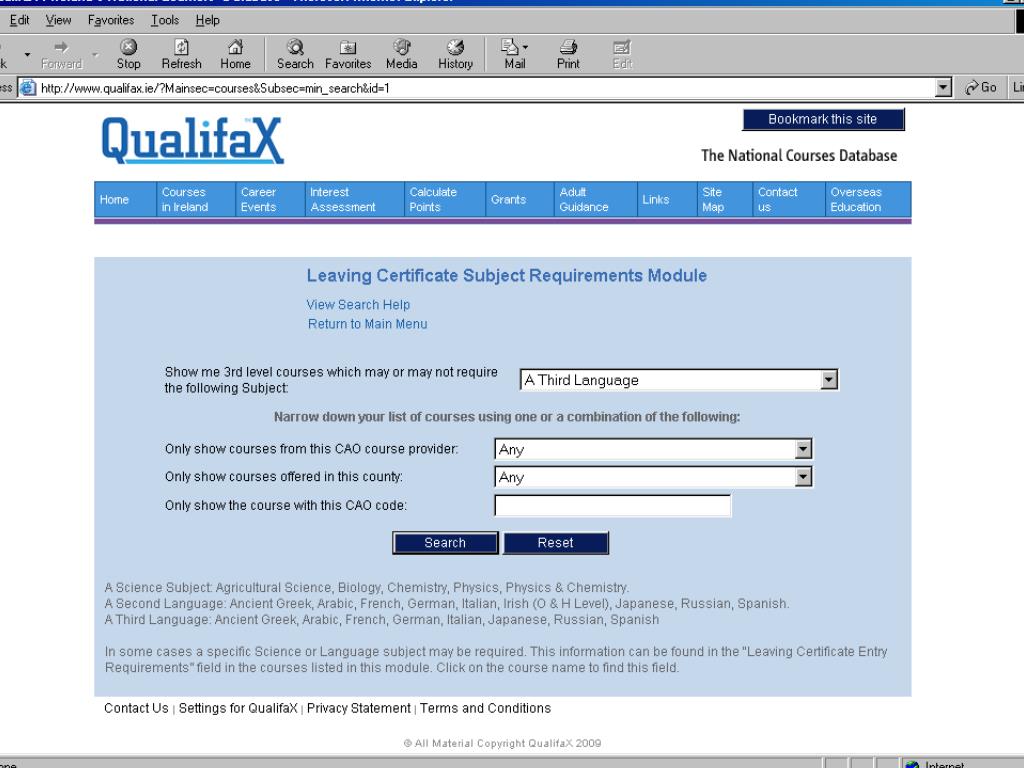Screen dimensions: 1024x768
Task: Select Contact us navigation tab
Action: pyautogui.click(x=789, y=200)
